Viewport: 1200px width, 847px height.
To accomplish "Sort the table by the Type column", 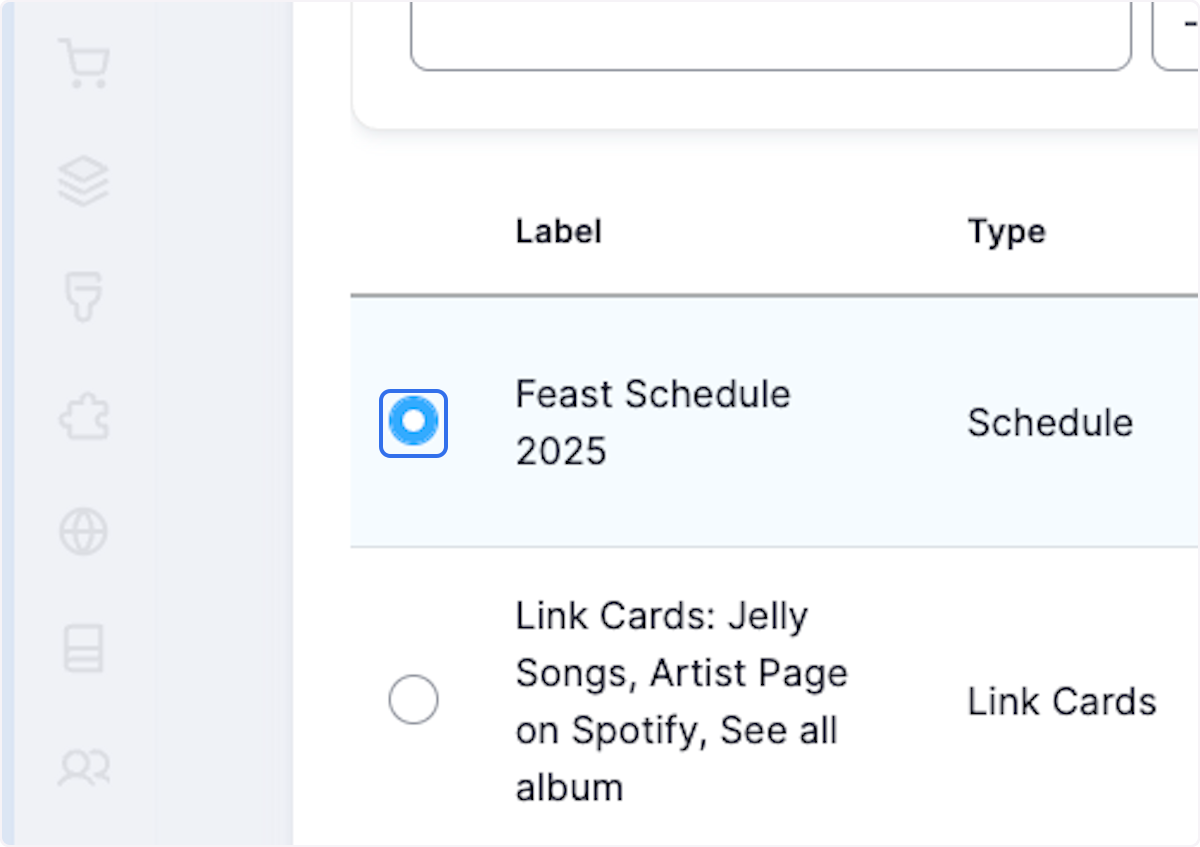I will click(x=1006, y=231).
